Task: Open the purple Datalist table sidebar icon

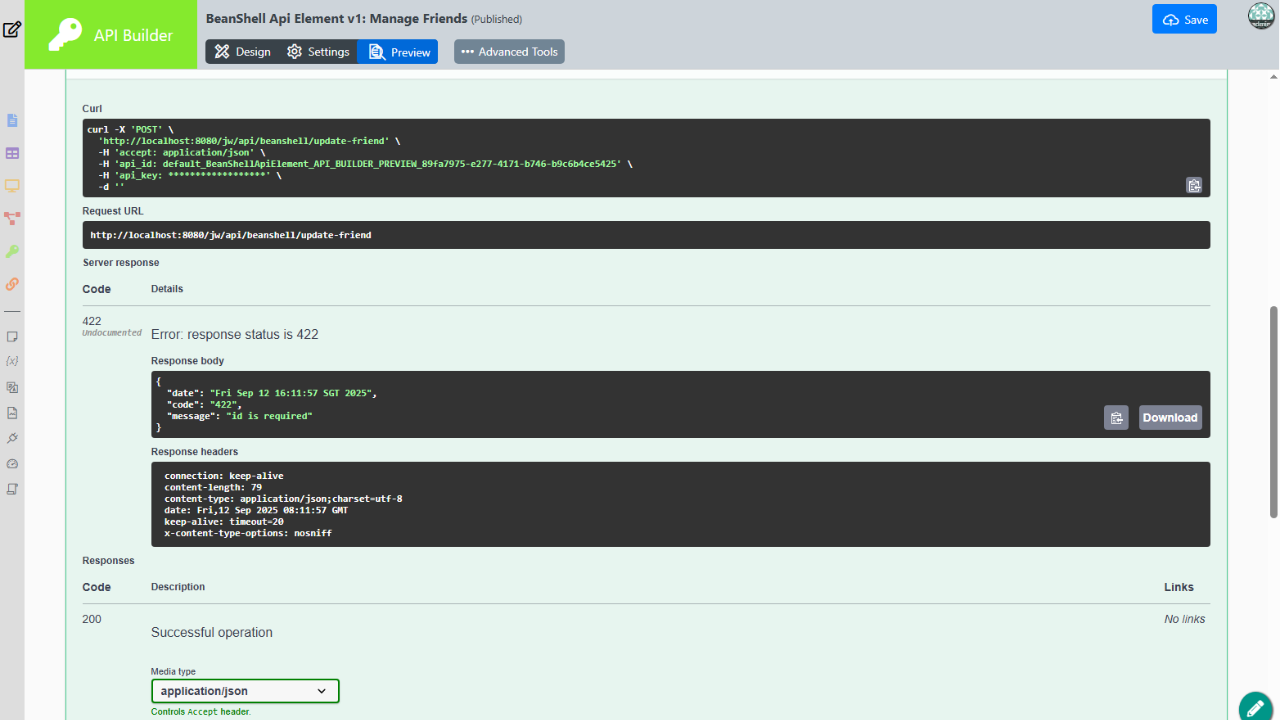Action: 13,154
